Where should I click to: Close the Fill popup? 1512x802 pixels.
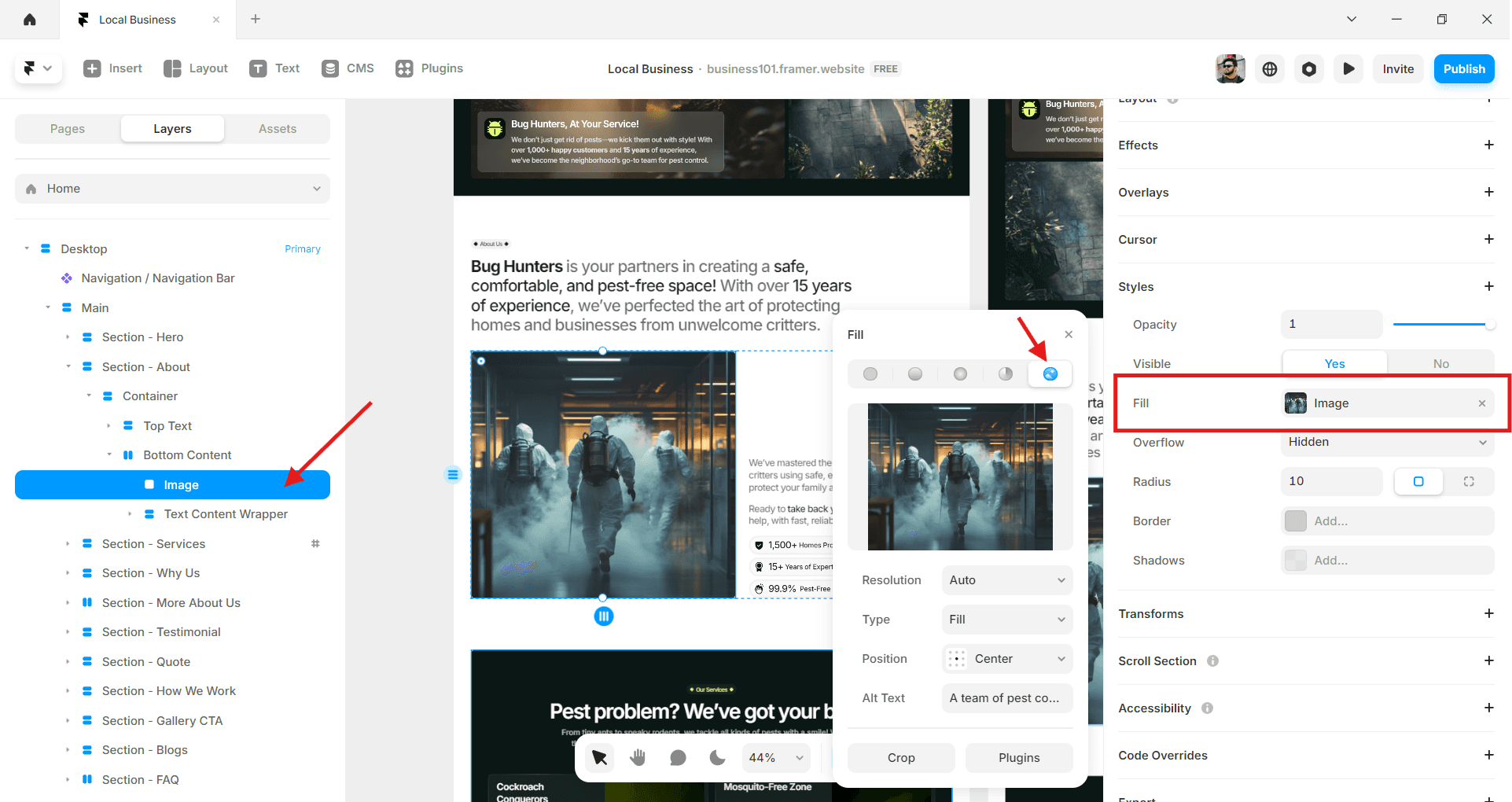[x=1069, y=334]
